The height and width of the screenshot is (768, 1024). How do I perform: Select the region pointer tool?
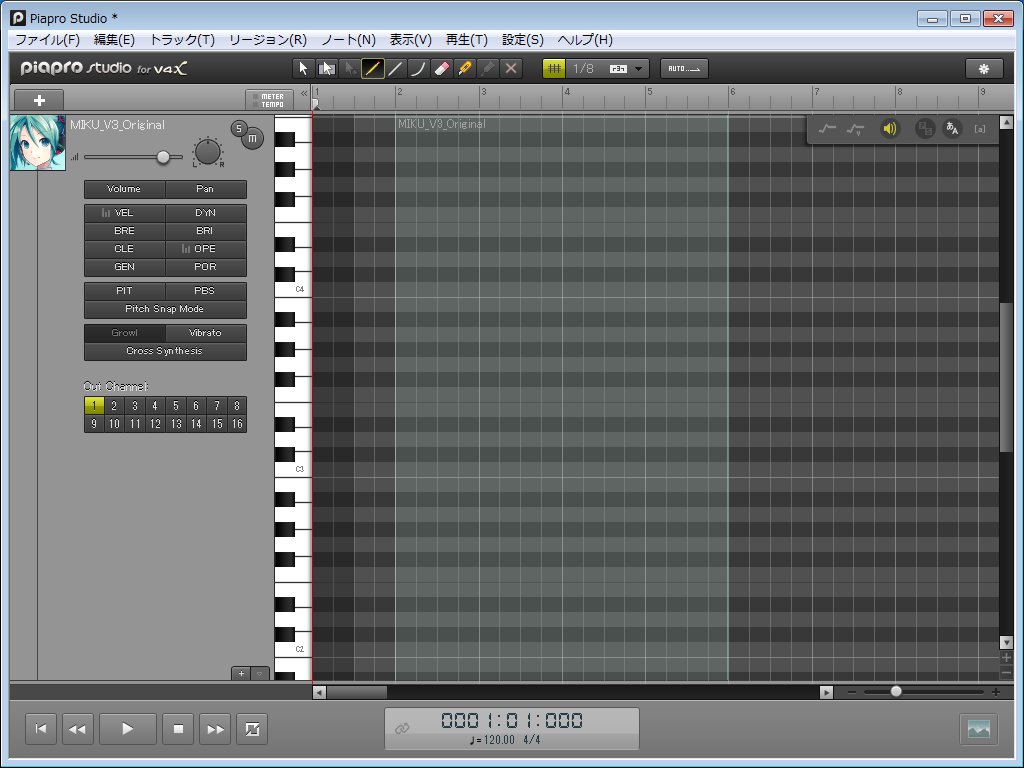click(x=327, y=69)
